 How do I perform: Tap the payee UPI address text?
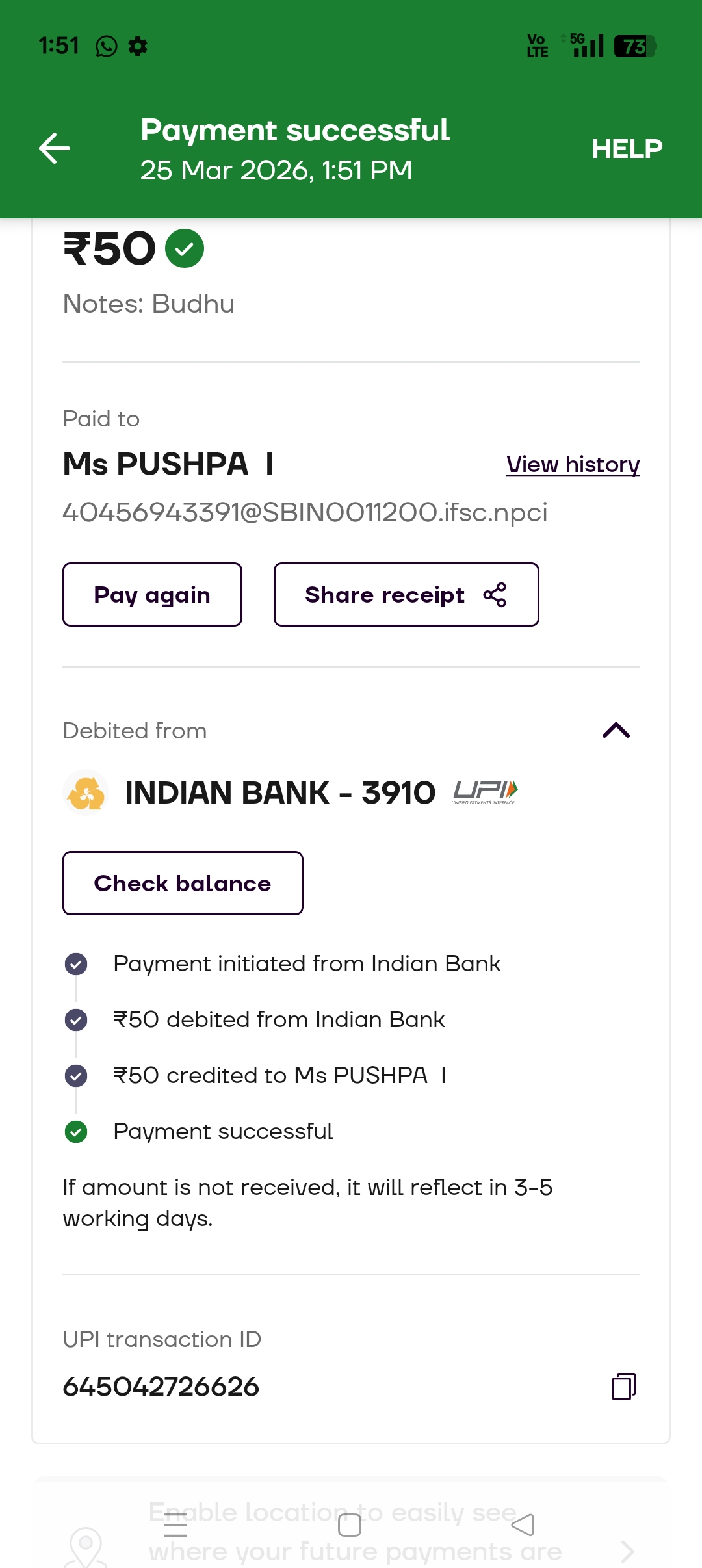(305, 512)
